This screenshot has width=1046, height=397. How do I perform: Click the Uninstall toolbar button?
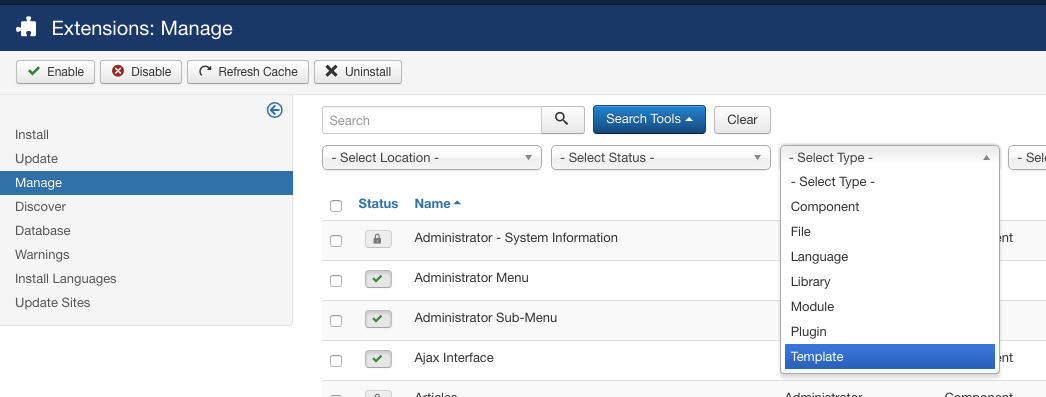click(358, 71)
